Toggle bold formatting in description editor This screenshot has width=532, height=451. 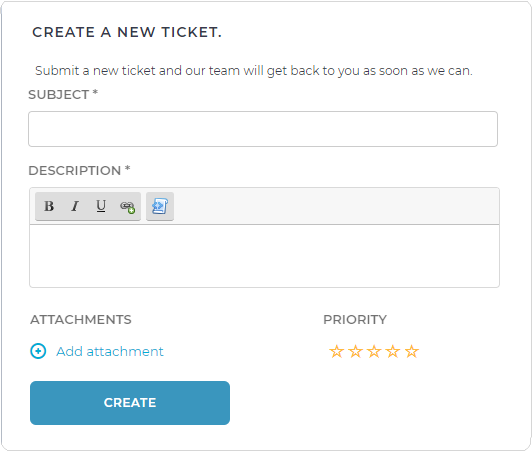click(x=49, y=206)
